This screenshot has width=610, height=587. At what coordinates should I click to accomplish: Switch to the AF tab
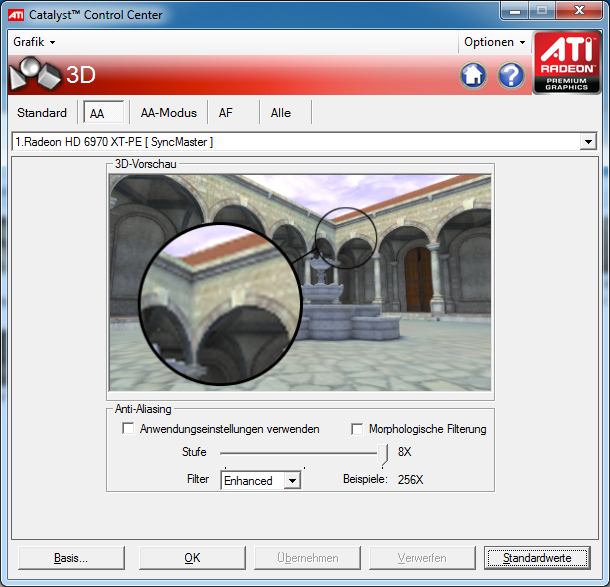226,113
